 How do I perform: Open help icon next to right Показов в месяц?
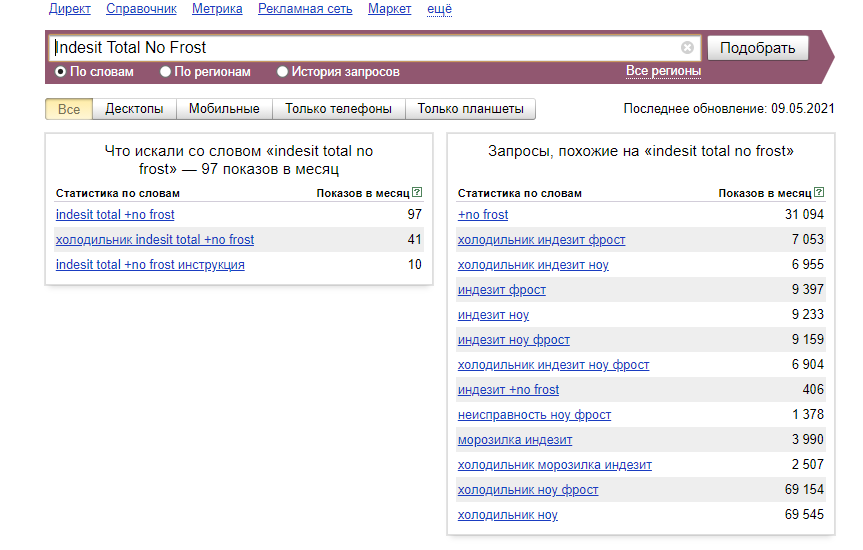(819, 192)
